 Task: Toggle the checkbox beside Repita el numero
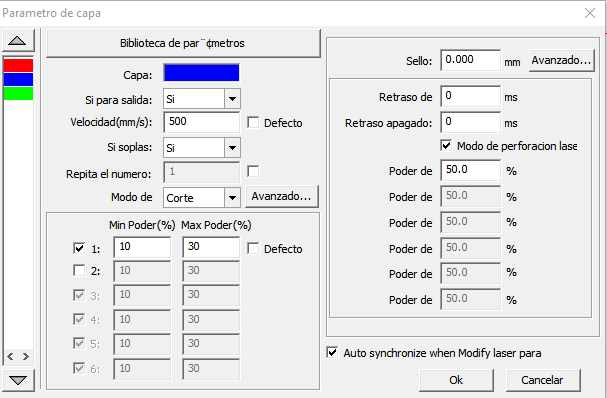253,171
